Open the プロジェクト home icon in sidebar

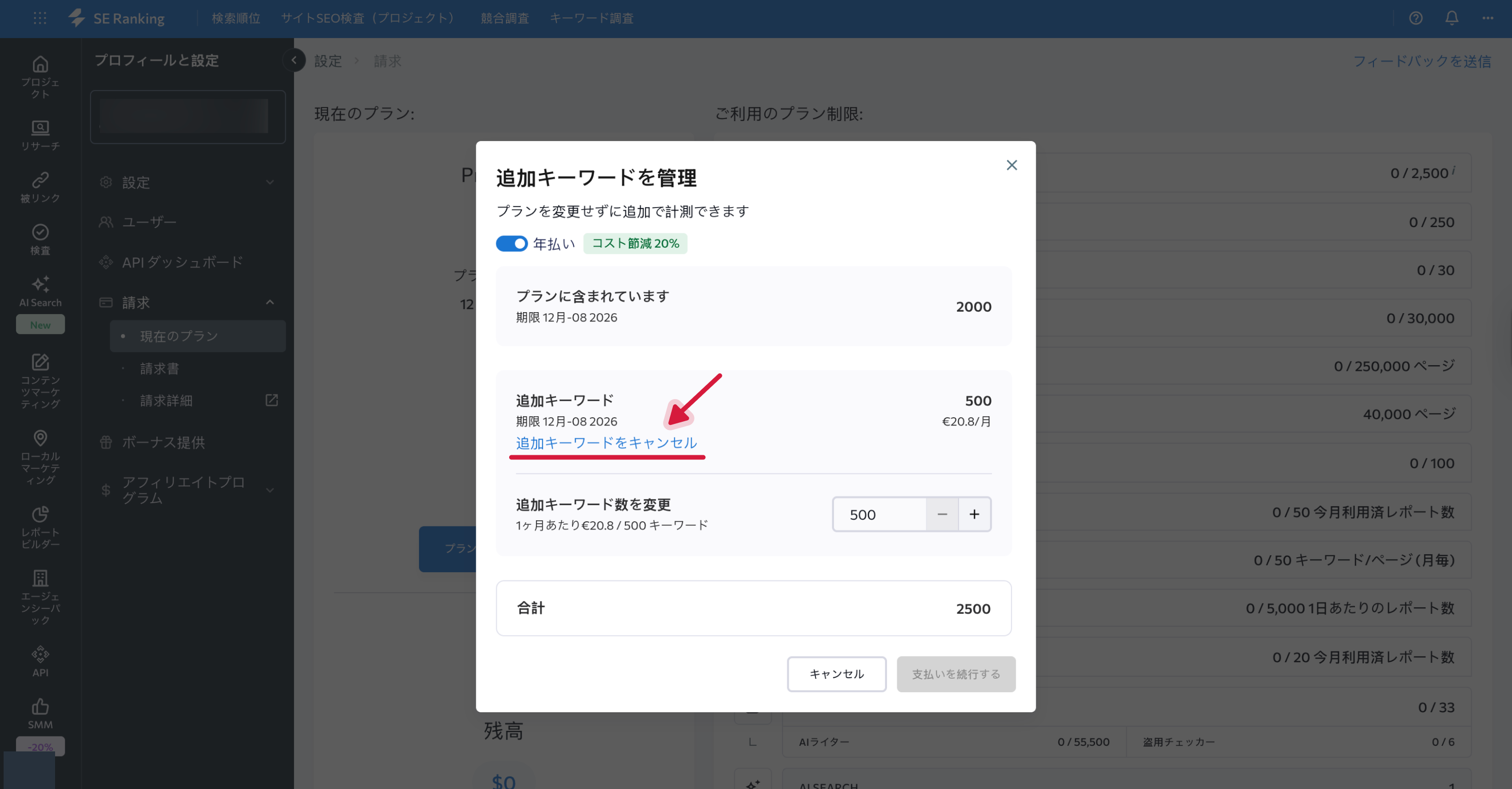click(x=40, y=64)
